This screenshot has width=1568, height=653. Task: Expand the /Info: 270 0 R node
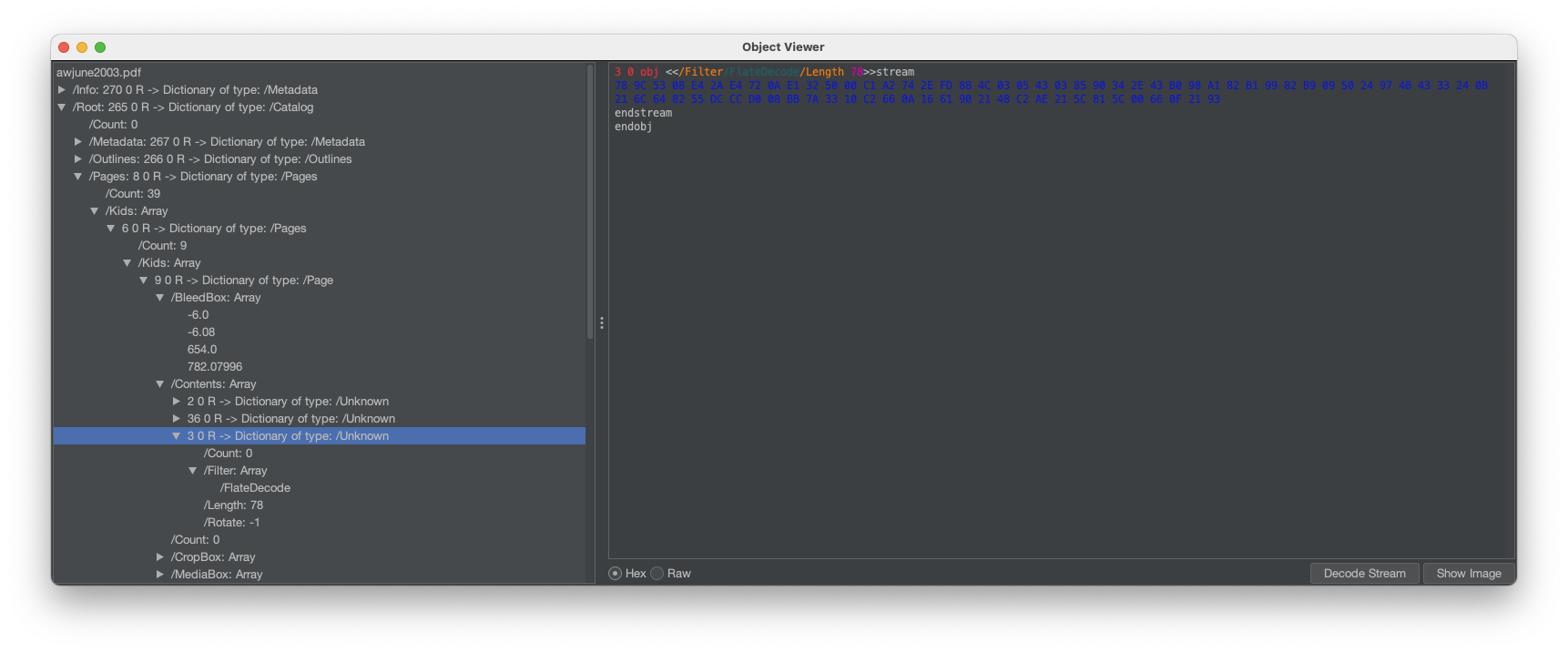pyautogui.click(x=62, y=90)
